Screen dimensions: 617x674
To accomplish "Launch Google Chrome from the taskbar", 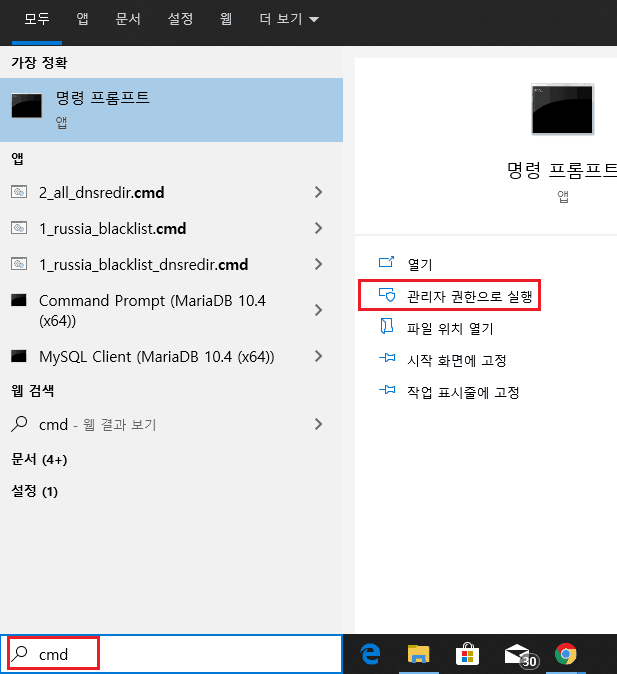I will (x=565, y=654).
